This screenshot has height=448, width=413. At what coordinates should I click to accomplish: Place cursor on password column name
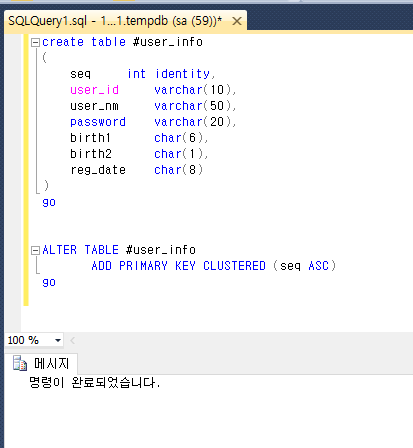98,122
